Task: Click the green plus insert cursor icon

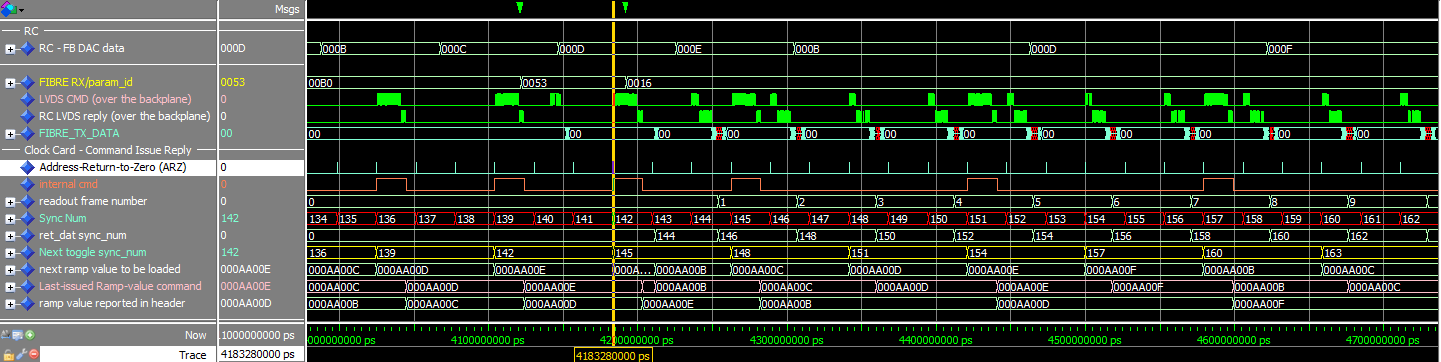Action: [30, 335]
